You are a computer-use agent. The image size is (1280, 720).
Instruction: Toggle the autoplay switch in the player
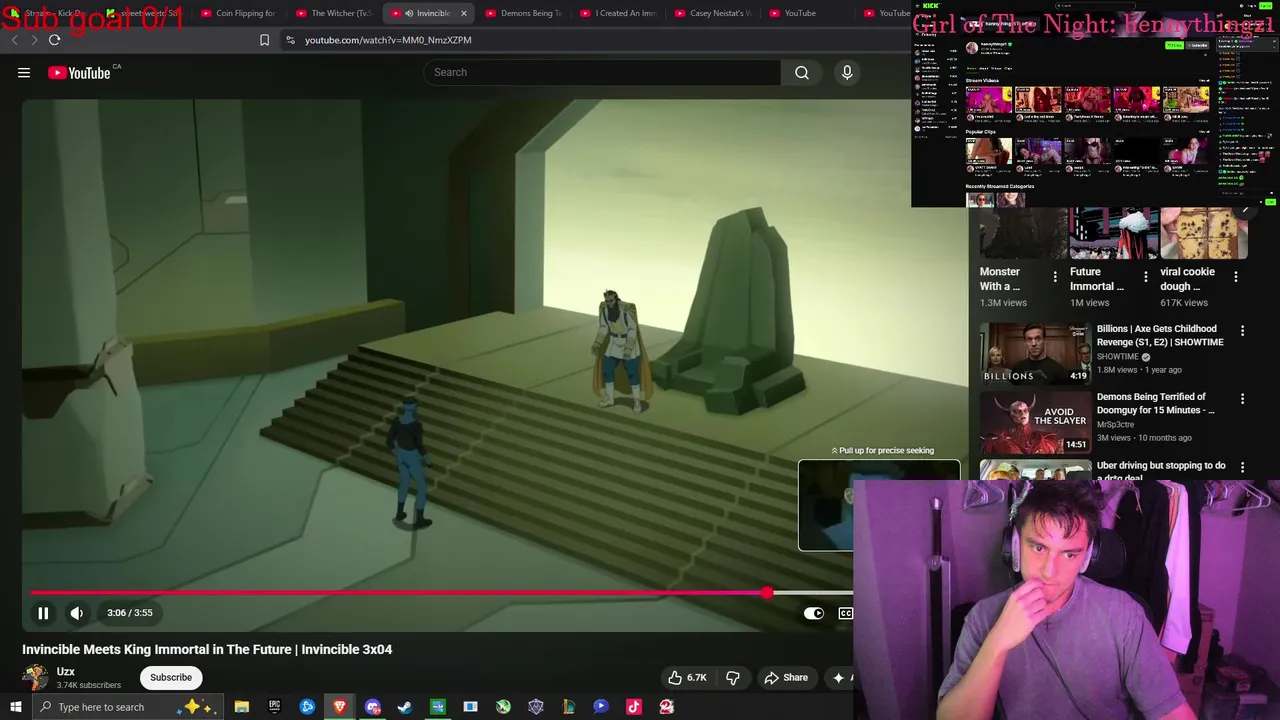(814, 613)
